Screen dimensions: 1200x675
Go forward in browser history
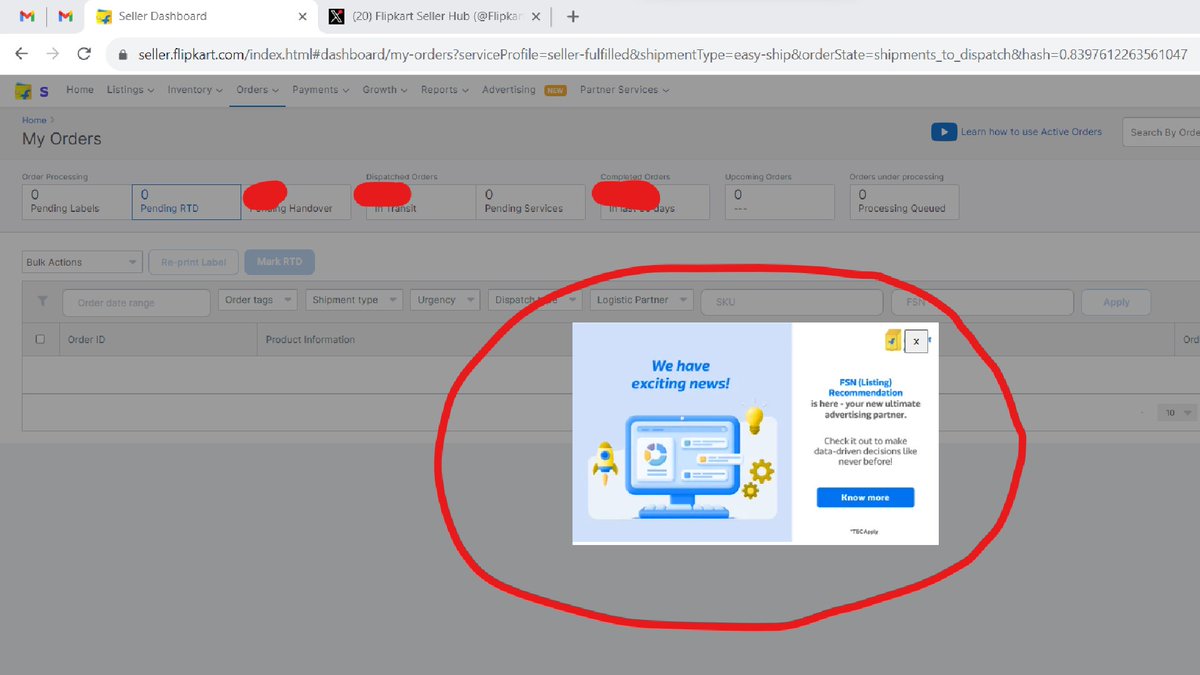[x=52, y=54]
